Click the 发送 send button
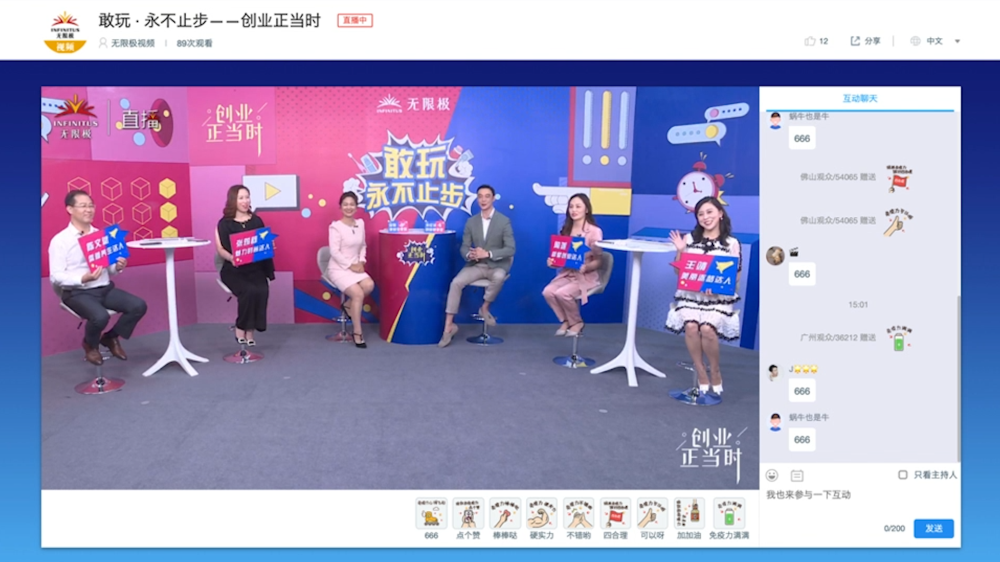1000x562 pixels. click(x=934, y=528)
